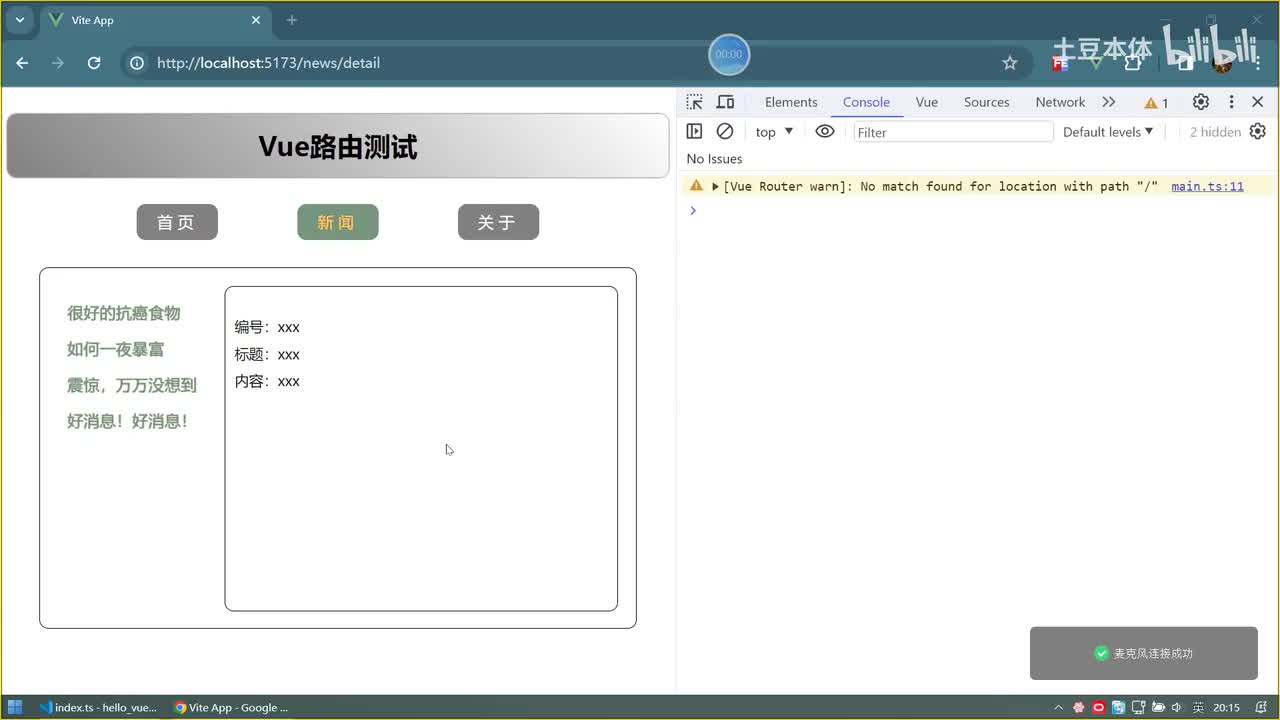
Task: Reload the page with refresh icon
Action: pos(94,63)
